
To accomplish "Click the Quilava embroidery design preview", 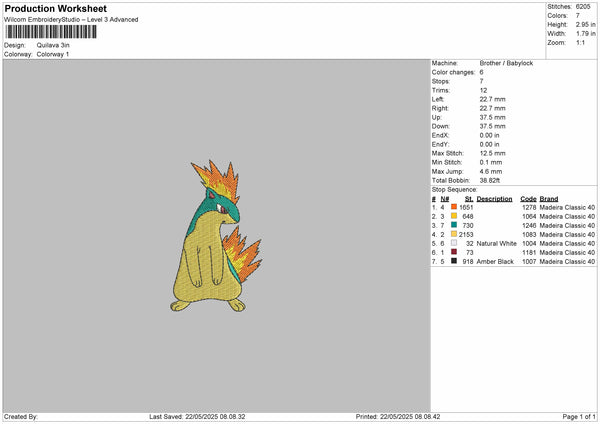I will [x=216, y=236].
